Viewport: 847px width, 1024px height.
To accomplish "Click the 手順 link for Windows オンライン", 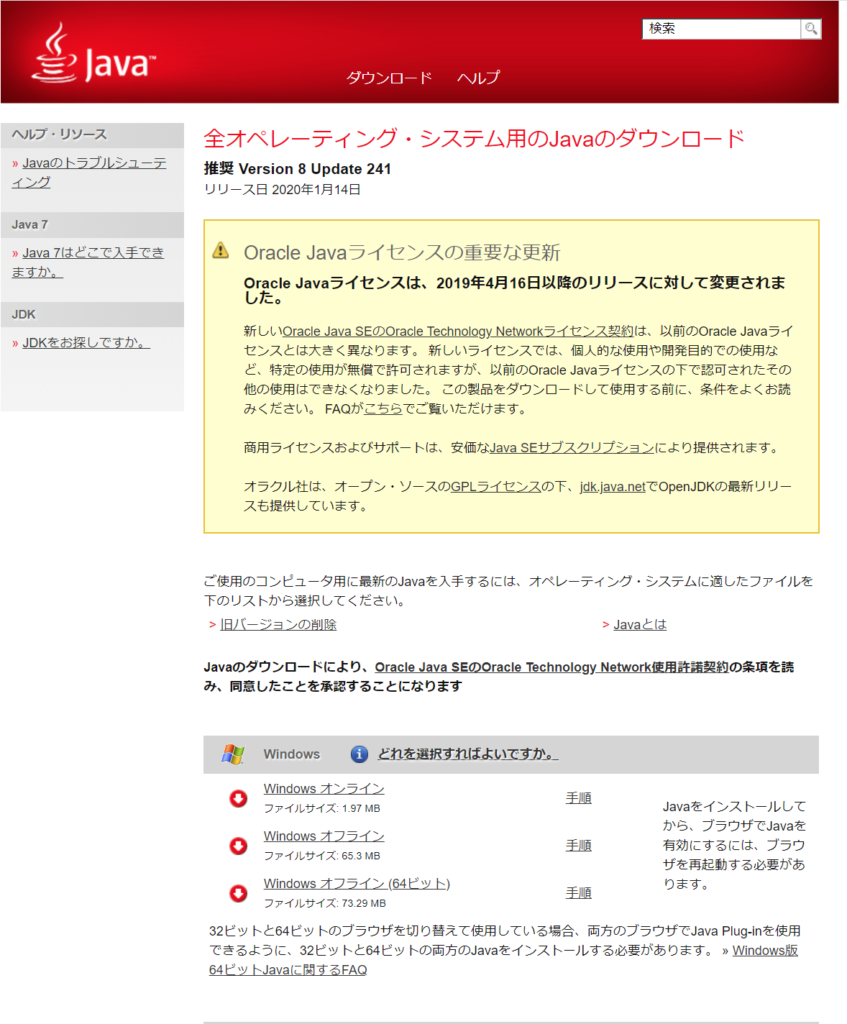I will [578, 798].
